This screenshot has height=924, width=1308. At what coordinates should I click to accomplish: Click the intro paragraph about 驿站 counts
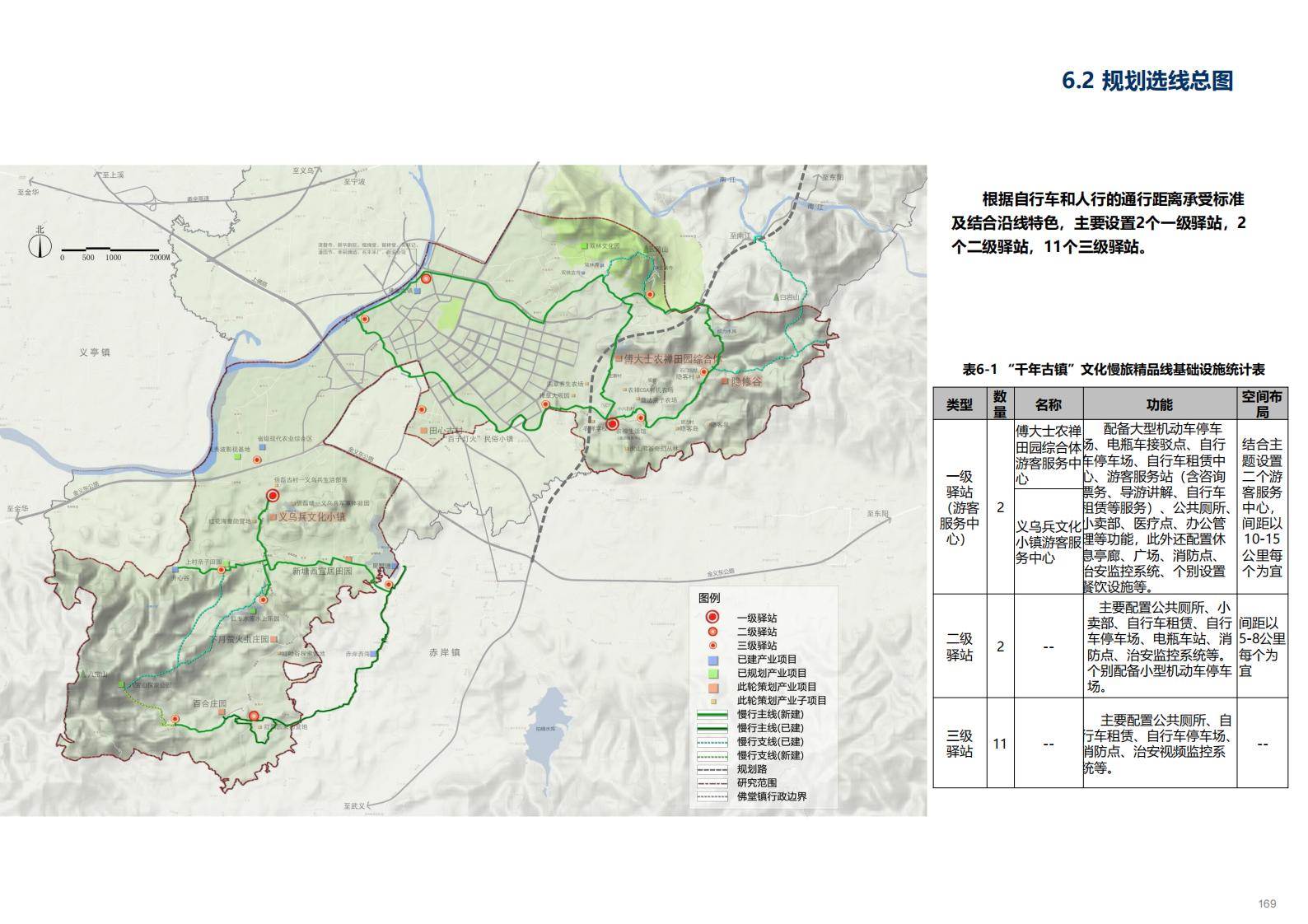click(1099, 223)
